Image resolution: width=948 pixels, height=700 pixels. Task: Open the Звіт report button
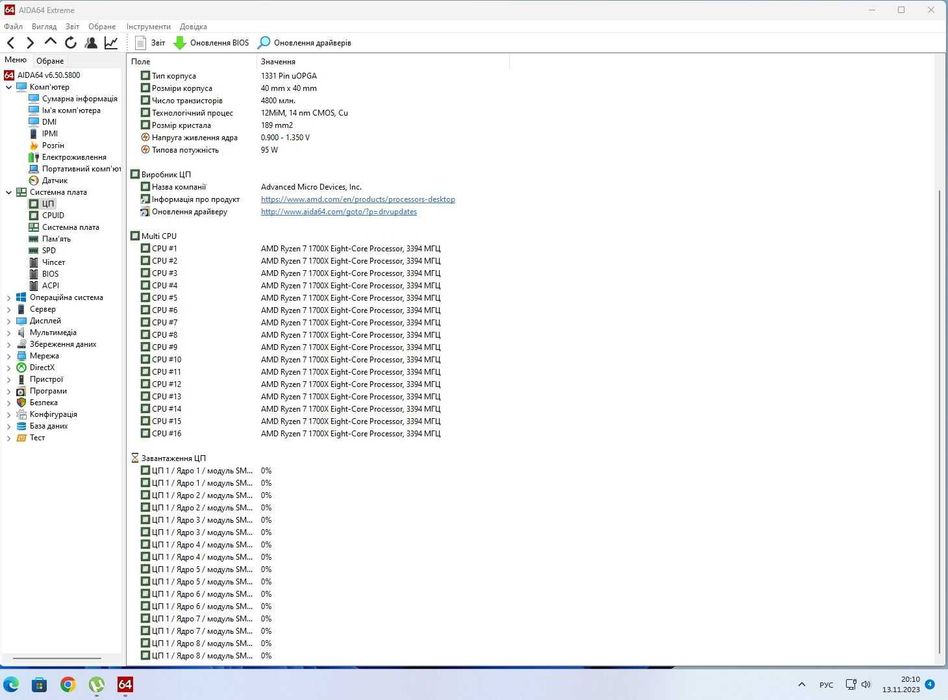(150, 43)
